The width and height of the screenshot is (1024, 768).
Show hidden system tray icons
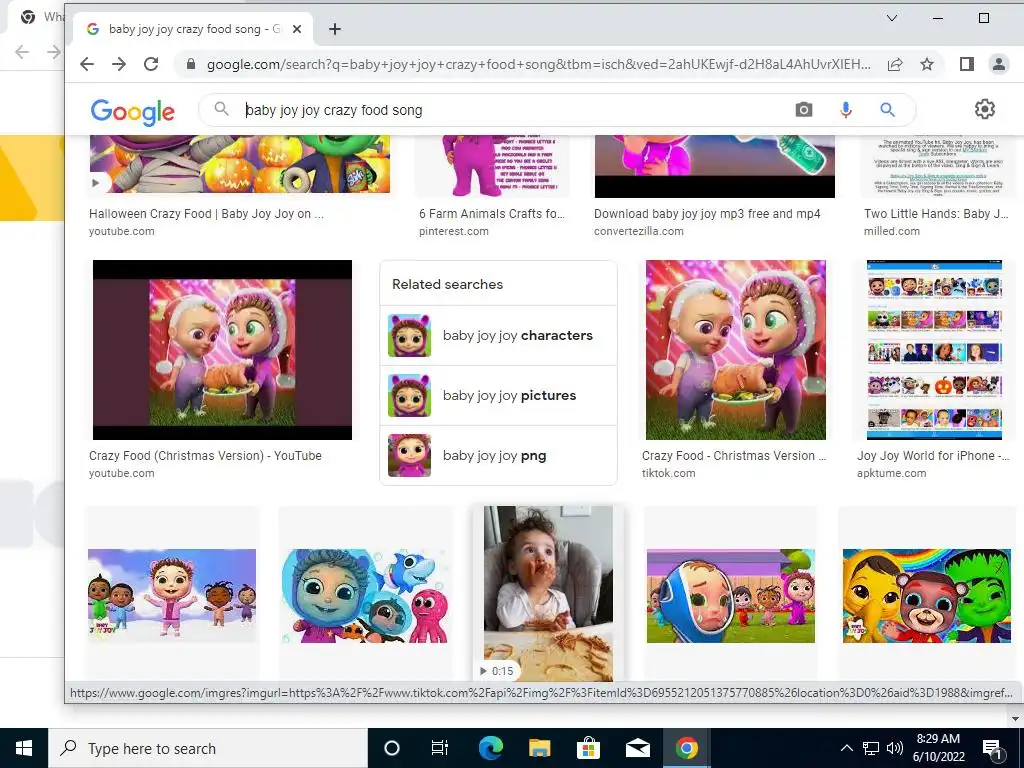click(x=846, y=748)
